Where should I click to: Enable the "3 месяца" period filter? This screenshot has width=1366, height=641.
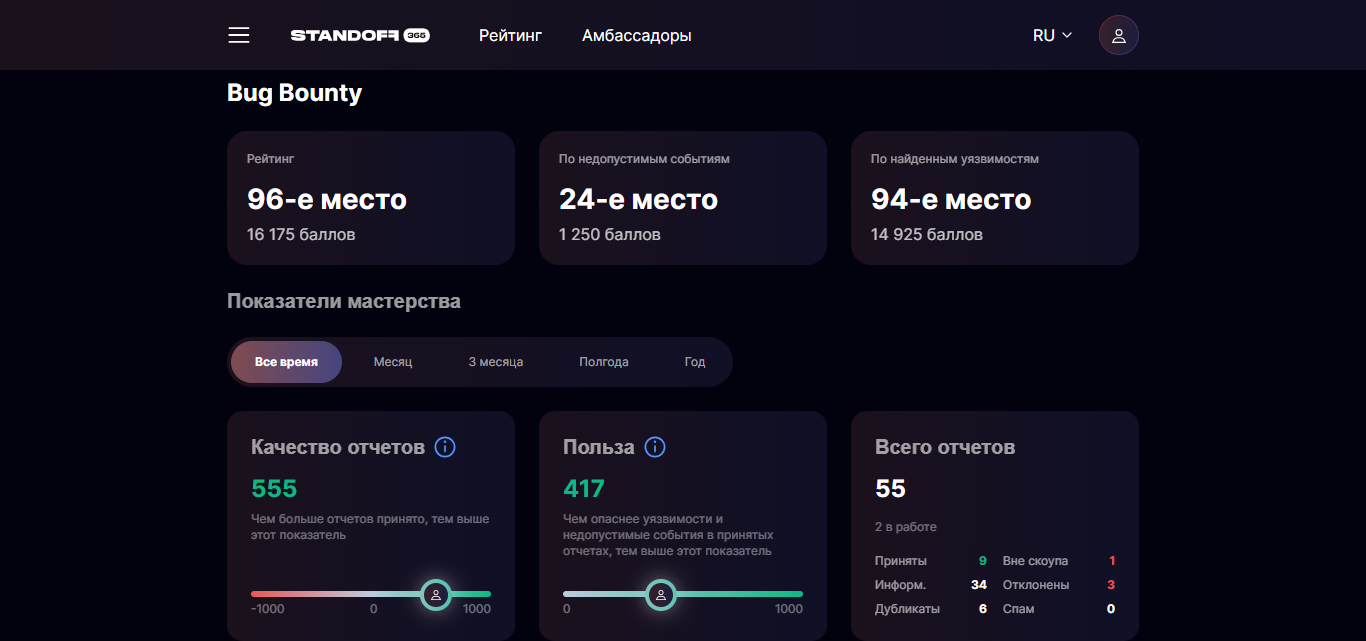[494, 362]
